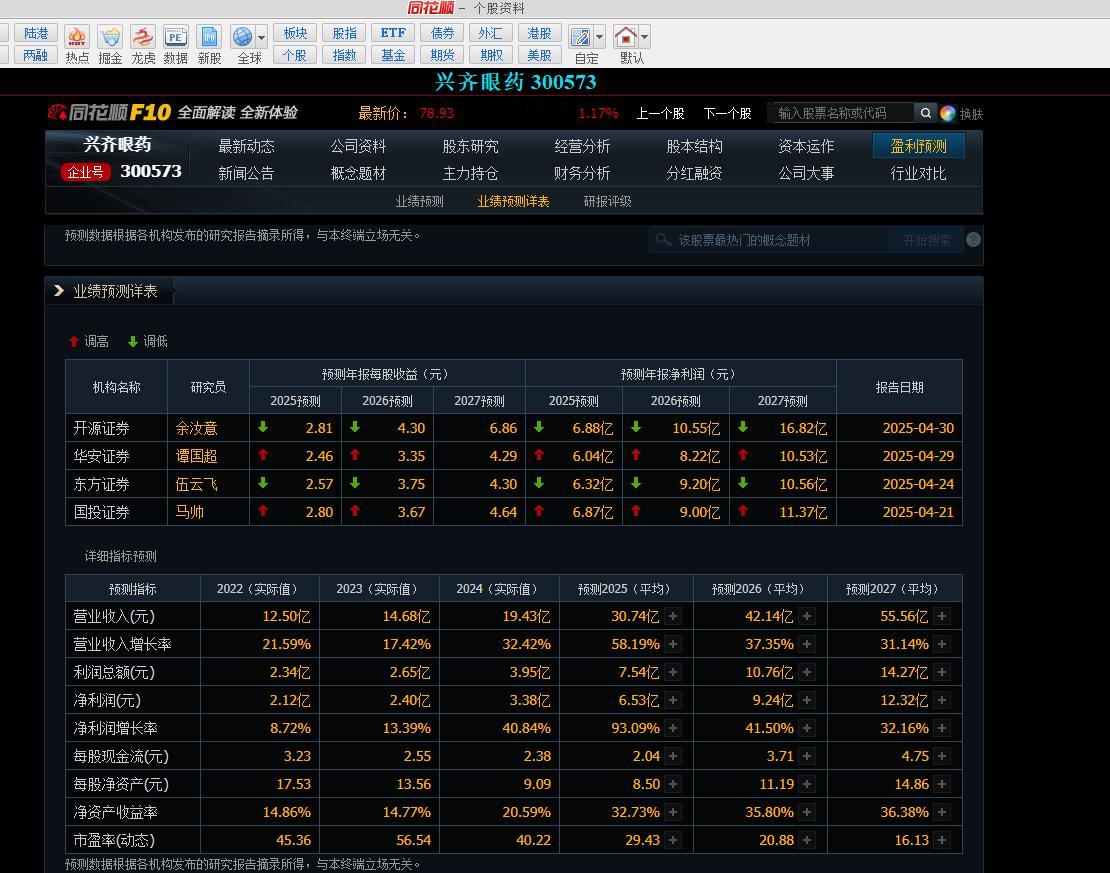Screen dimensions: 1110x873
Task: Click the 股指 toolbar button
Action: tap(344, 33)
